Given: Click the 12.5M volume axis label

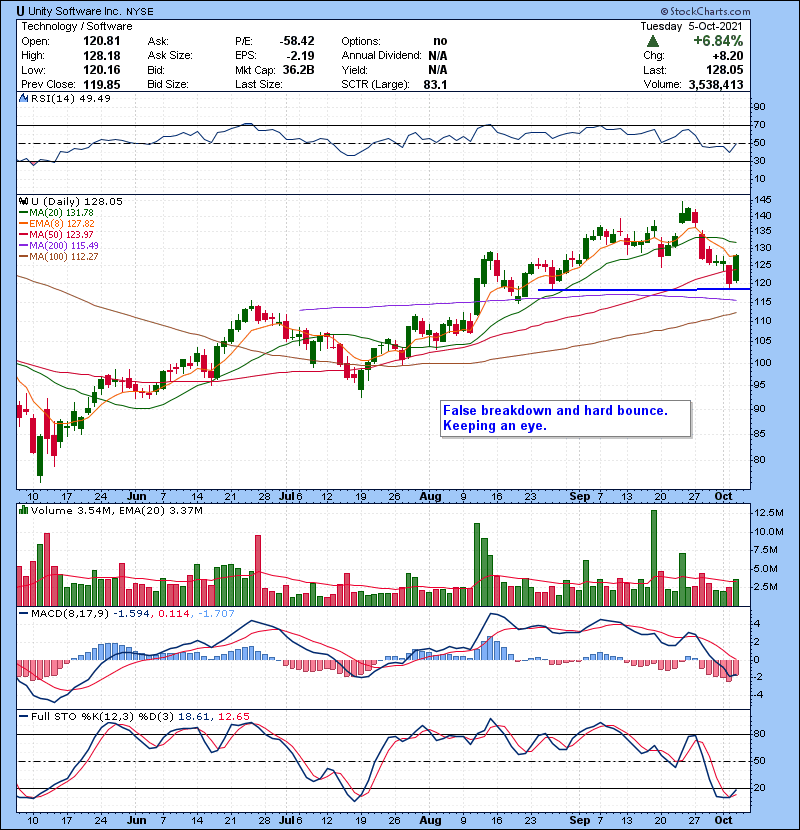Looking at the screenshot, I should click(769, 512).
